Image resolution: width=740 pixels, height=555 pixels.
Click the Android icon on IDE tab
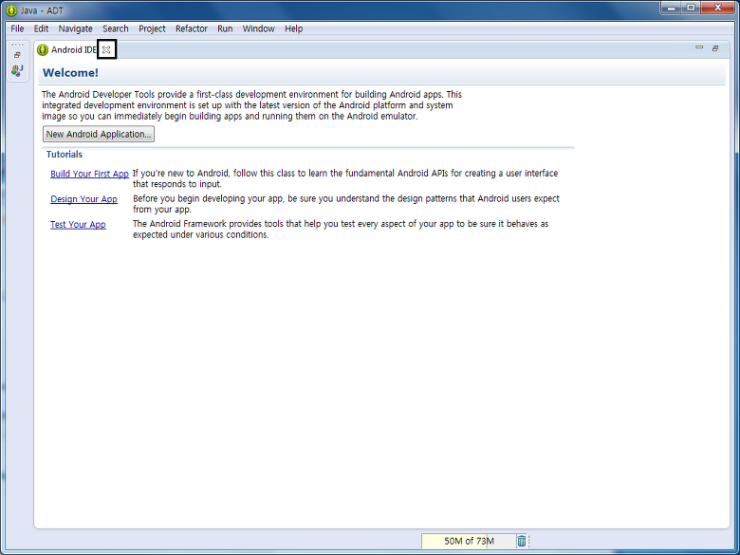coord(42,50)
